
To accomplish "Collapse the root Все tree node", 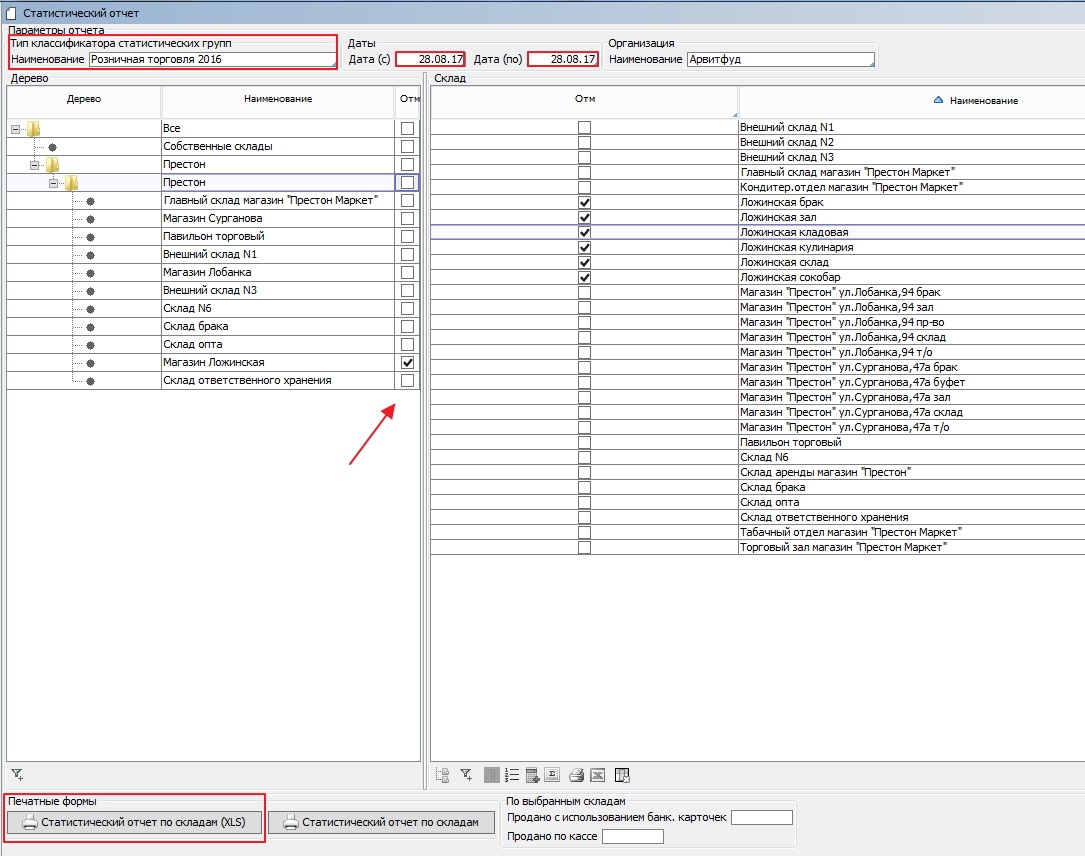I will point(15,129).
